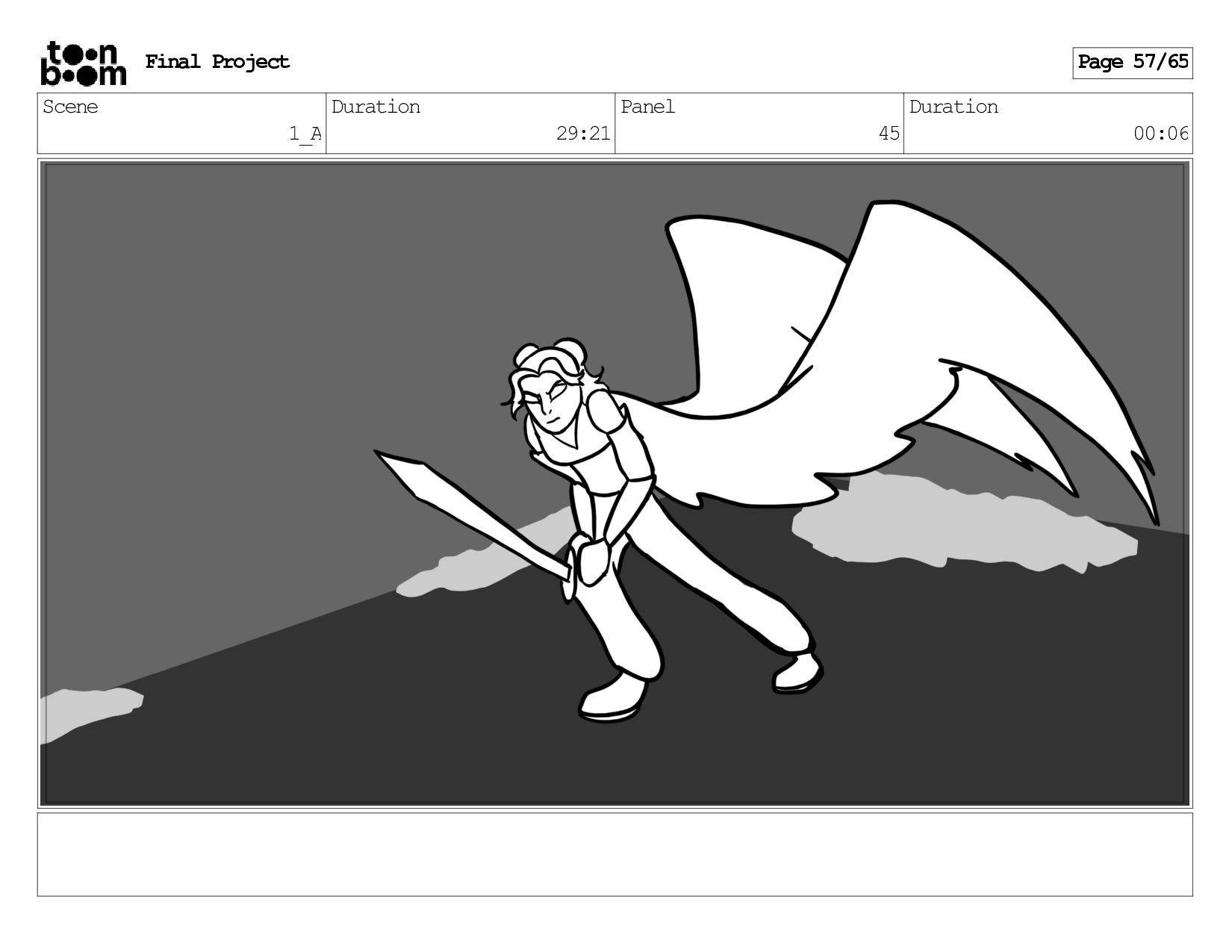The height and width of the screenshot is (952, 1232).
Task: Click the Toon Boom logo
Action: [83, 63]
